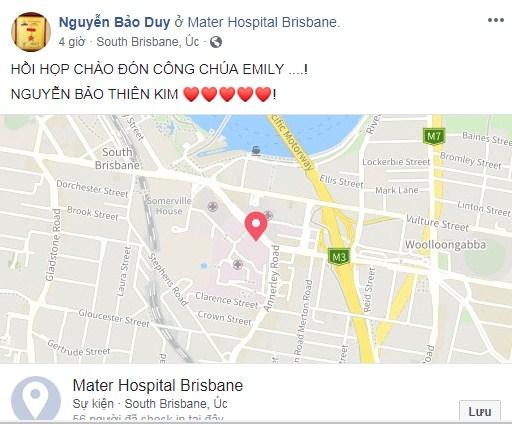Open Nguyễn Bảo Duy's profile picture
This screenshot has height=424, width=512.
[x=31, y=32]
